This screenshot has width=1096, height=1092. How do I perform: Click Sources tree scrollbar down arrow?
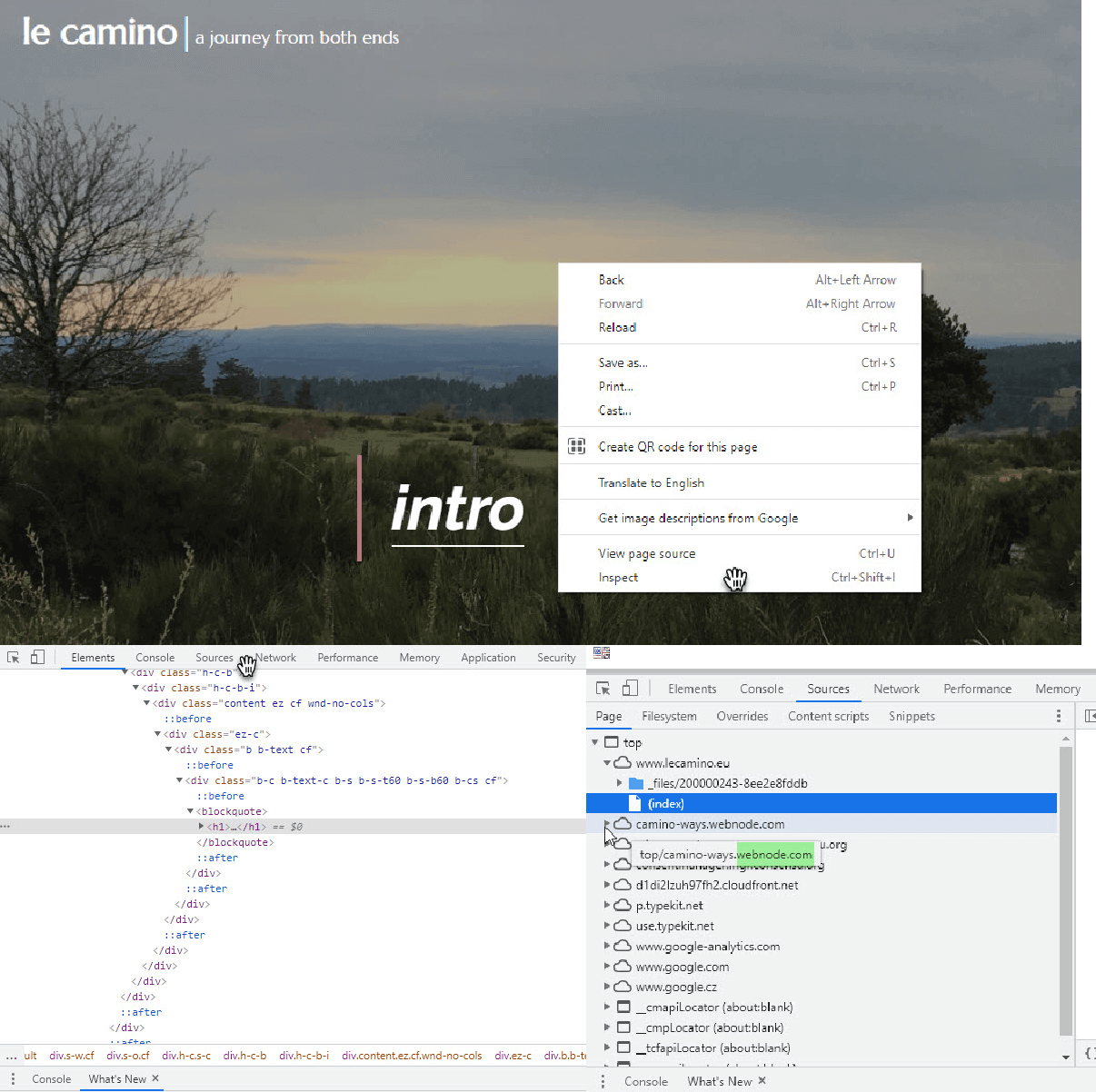1066,1057
